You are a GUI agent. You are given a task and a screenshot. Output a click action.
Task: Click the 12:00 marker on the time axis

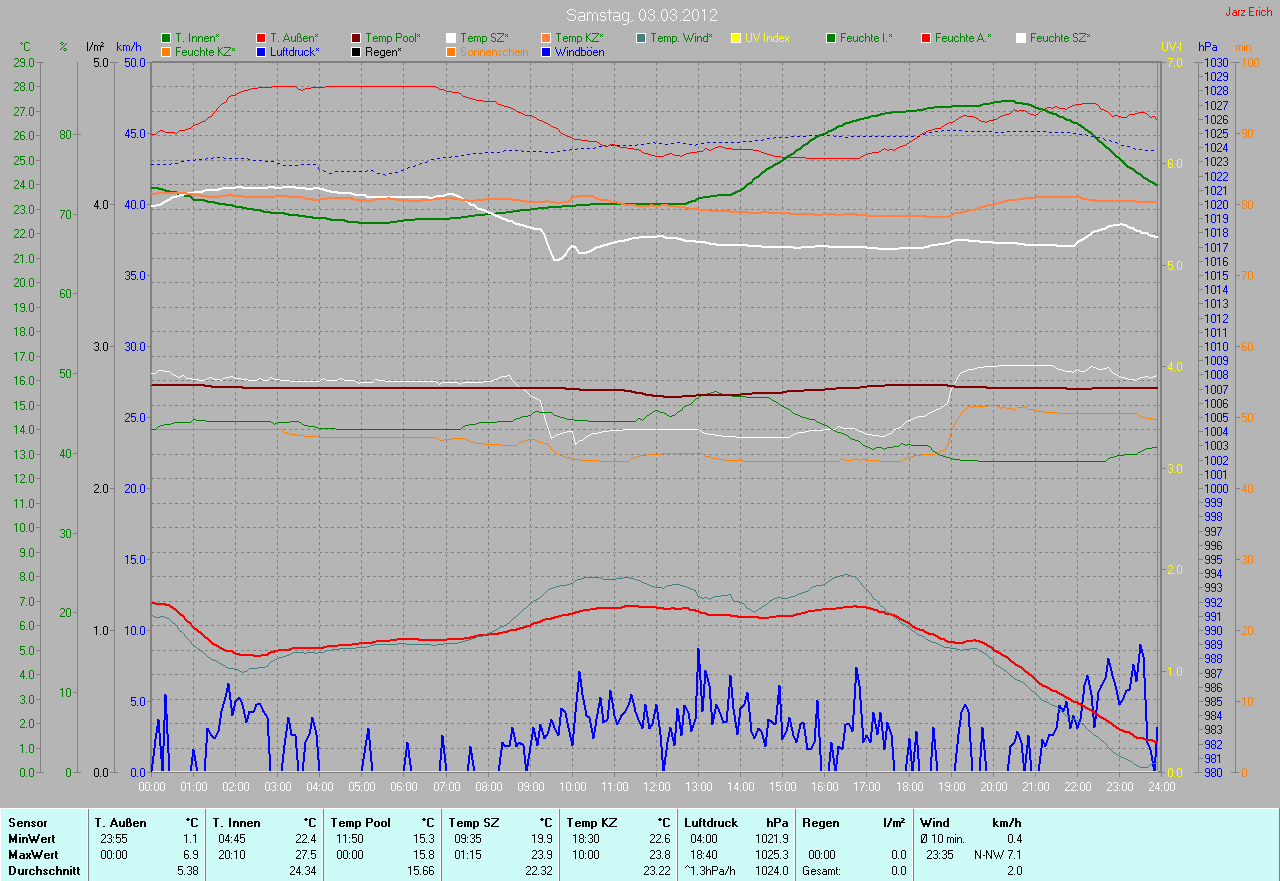[x=656, y=787]
